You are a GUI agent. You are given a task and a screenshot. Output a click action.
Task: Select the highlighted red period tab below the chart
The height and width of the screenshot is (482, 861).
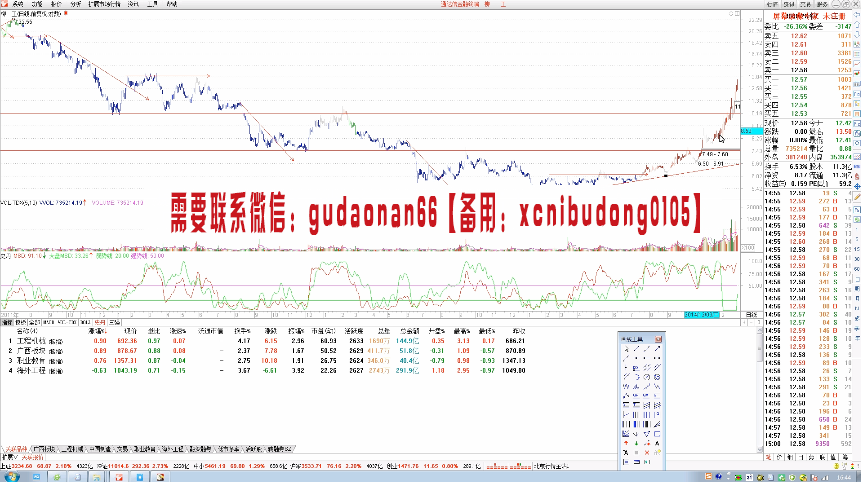(x=99, y=323)
